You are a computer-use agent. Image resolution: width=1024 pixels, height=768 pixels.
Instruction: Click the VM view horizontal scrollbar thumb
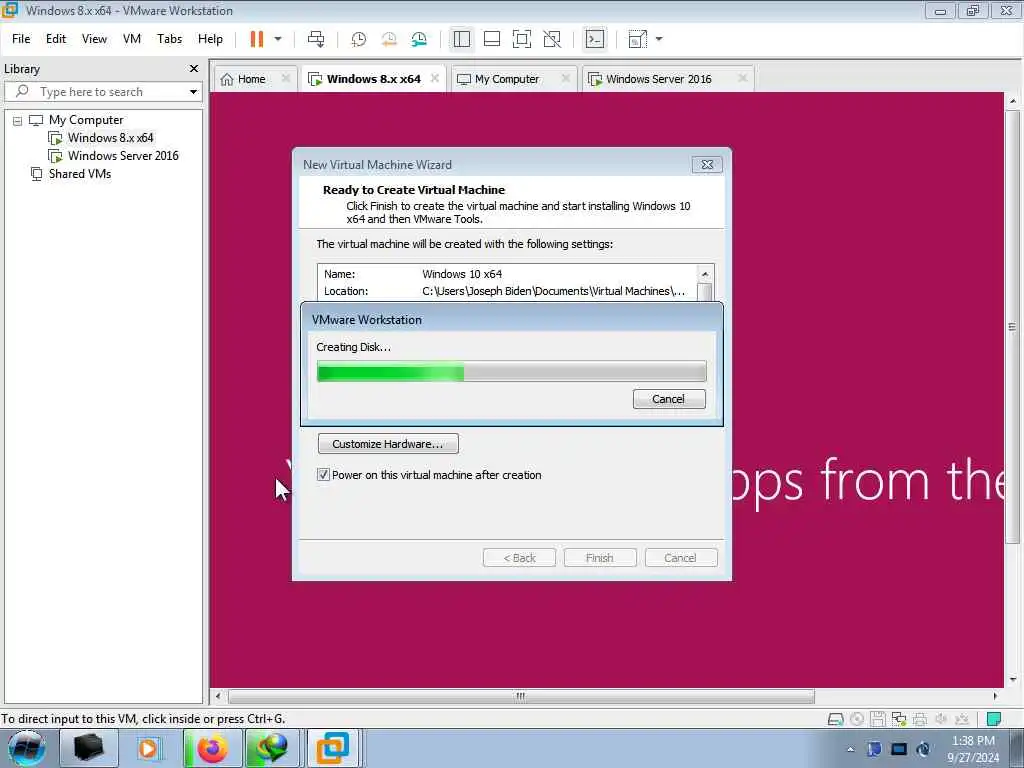tap(520, 696)
